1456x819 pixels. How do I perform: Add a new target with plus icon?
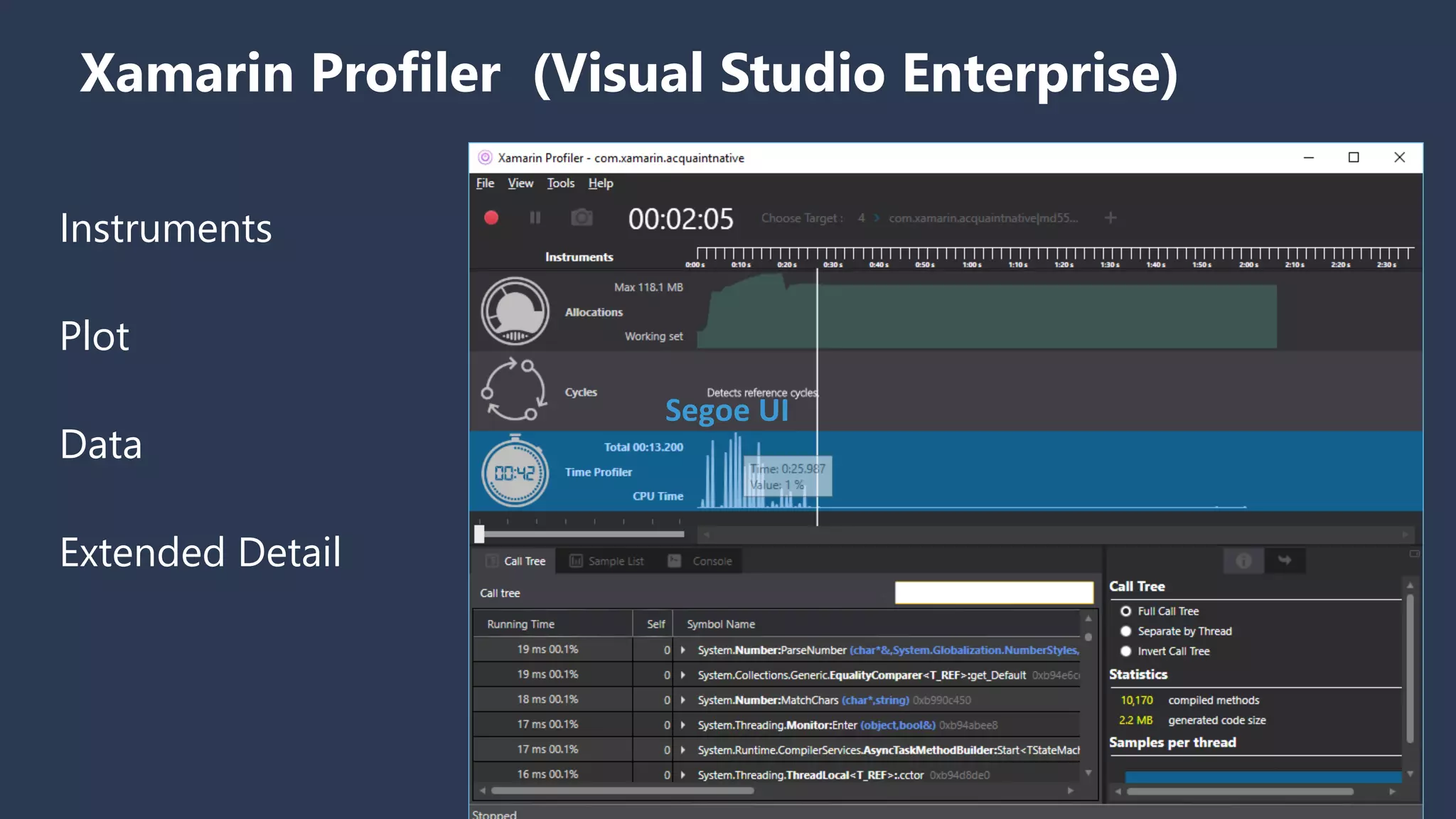point(1110,218)
